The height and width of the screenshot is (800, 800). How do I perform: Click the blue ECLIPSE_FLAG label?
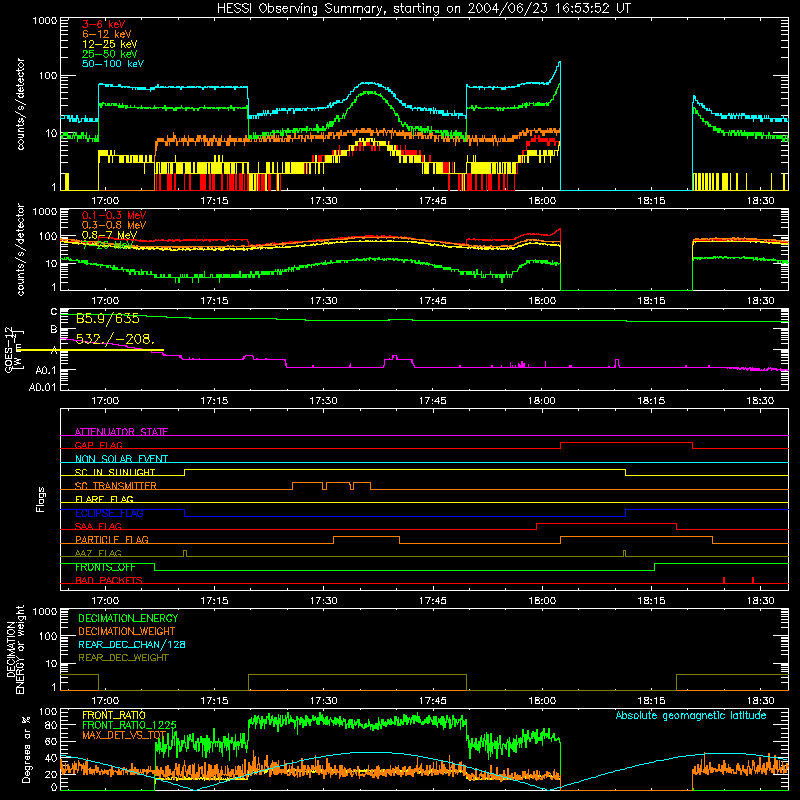click(x=109, y=513)
